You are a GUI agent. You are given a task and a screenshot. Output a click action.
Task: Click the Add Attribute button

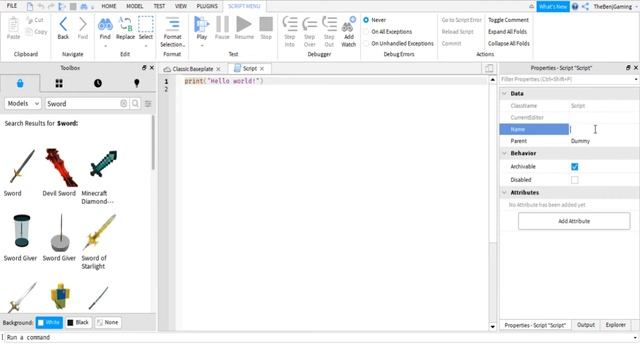click(574, 221)
